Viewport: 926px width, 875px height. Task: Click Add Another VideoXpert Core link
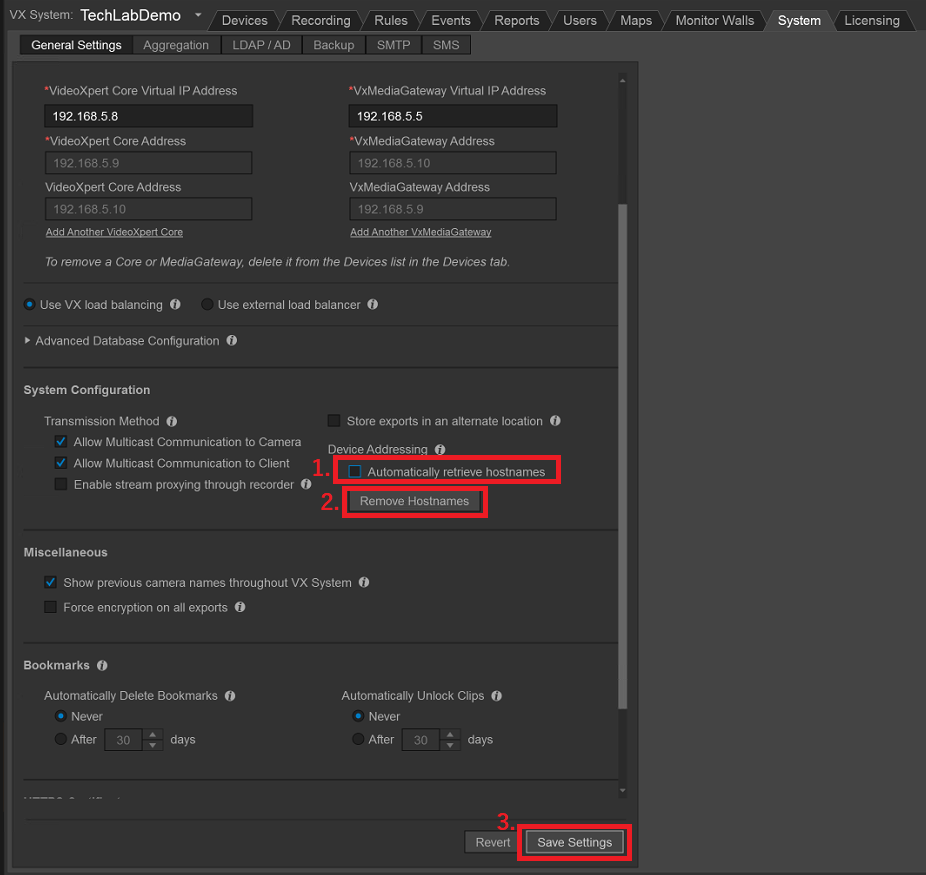[113, 231]
